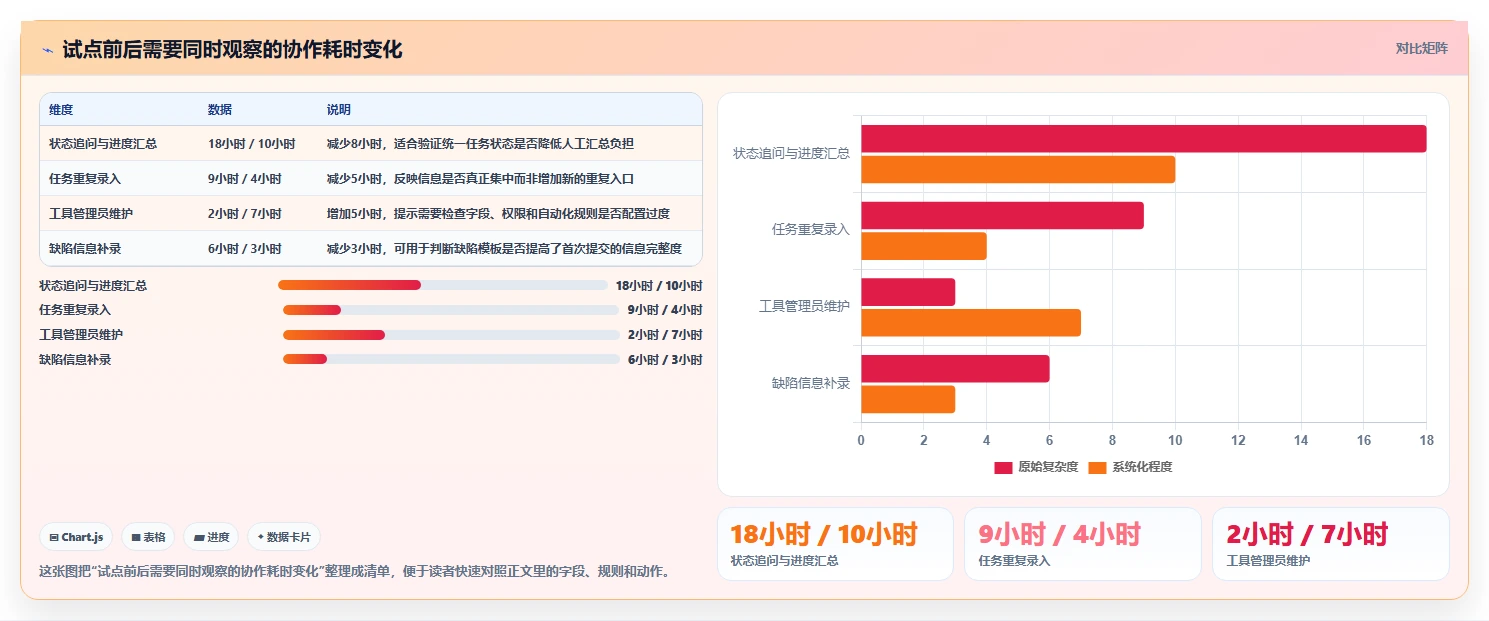
Task: Click the lightning icon beside the title
Action: pyautogui.click(x=48, y=50)
